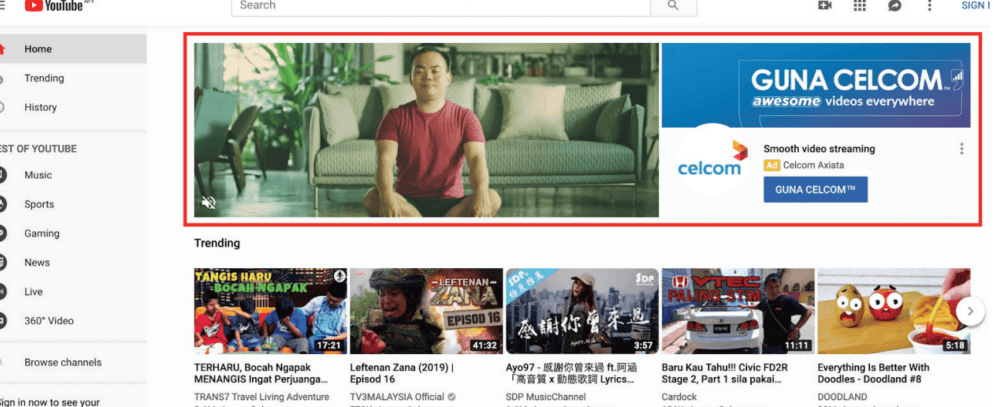Screen dimensions: 994x407
Task: Click Celcom Axiata advertiser name
Action: (x=813, y=165)
